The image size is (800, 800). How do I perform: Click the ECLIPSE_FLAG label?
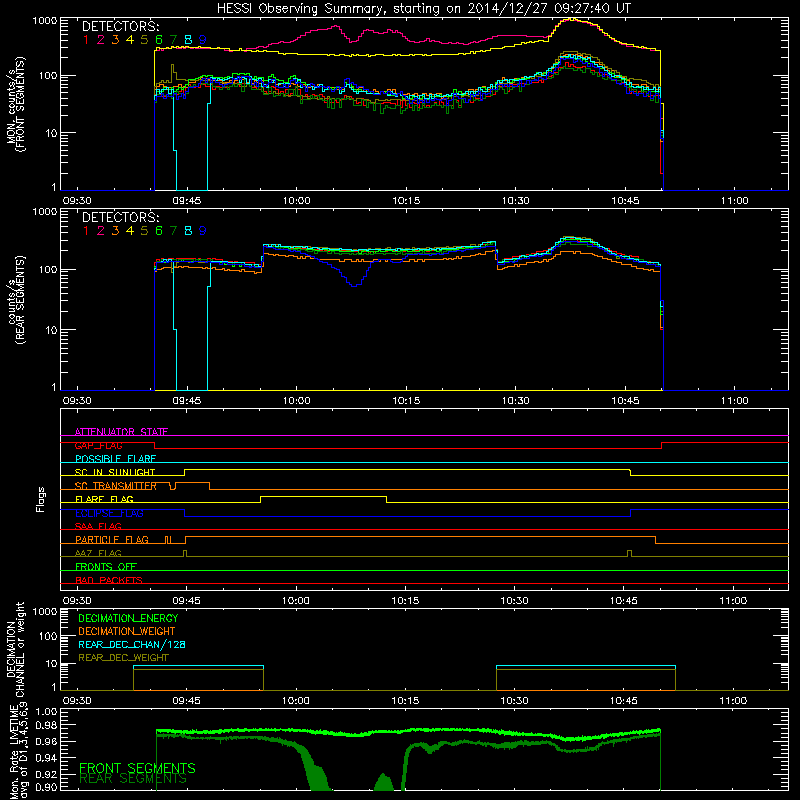(x=109, y=513)
